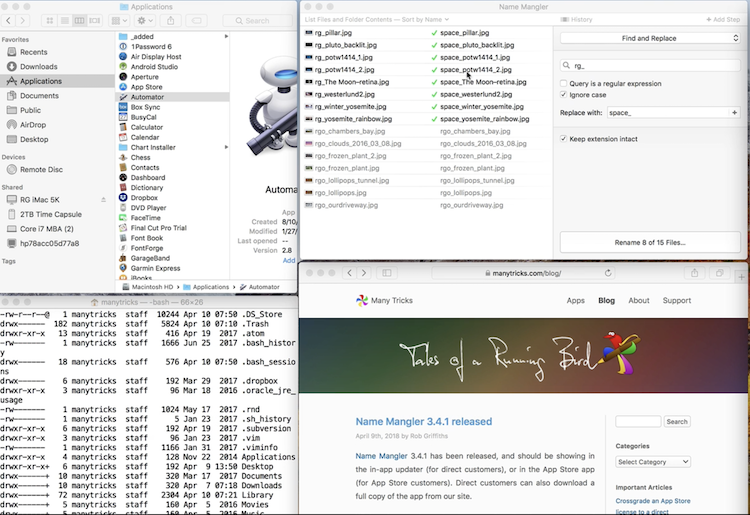This screenshot has height=515, width=750.
Task: Eject RG iMac 5K shared computer
Action: (x=103, y=199)
